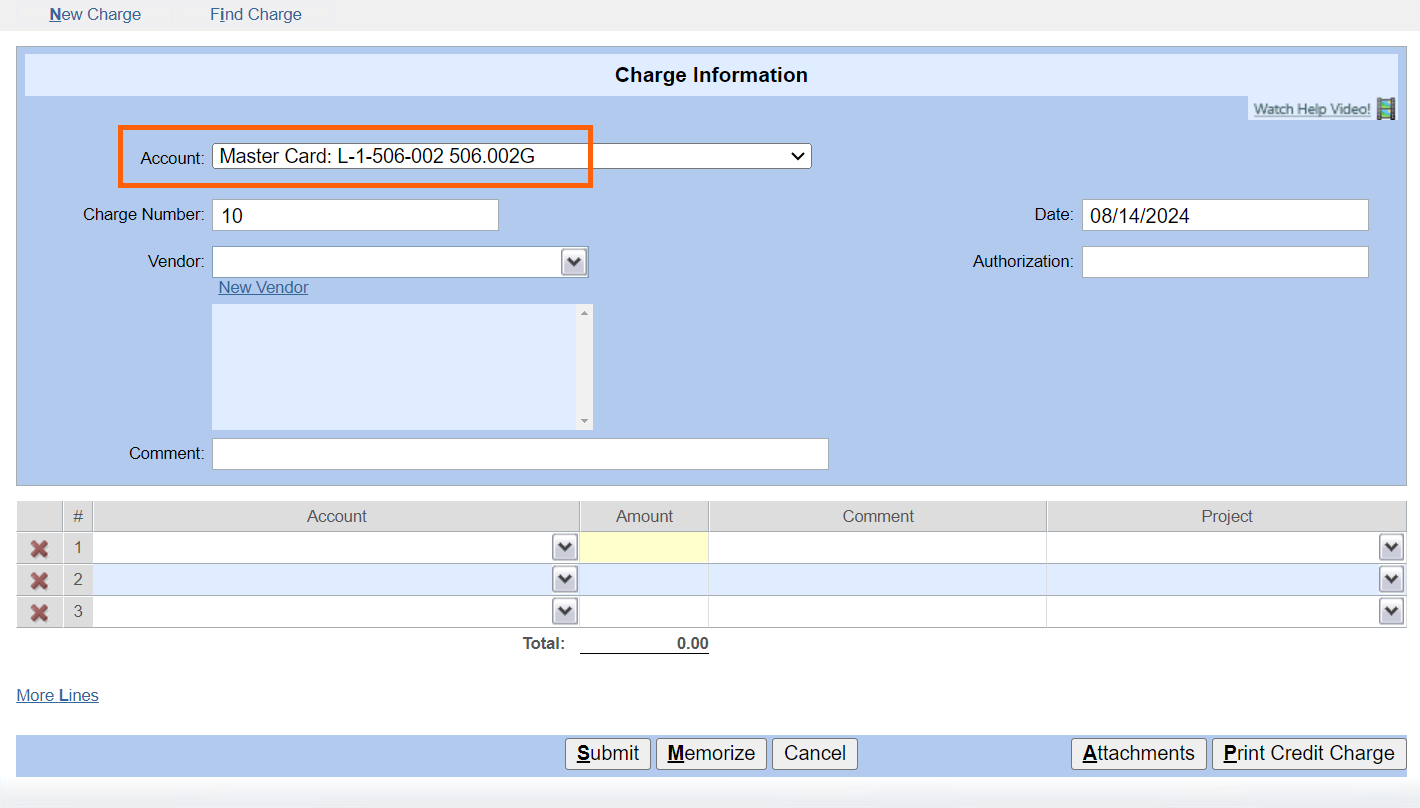Submit the credit charge
The width and height of the screenshot is (1420, 808).
pos(608,753)
